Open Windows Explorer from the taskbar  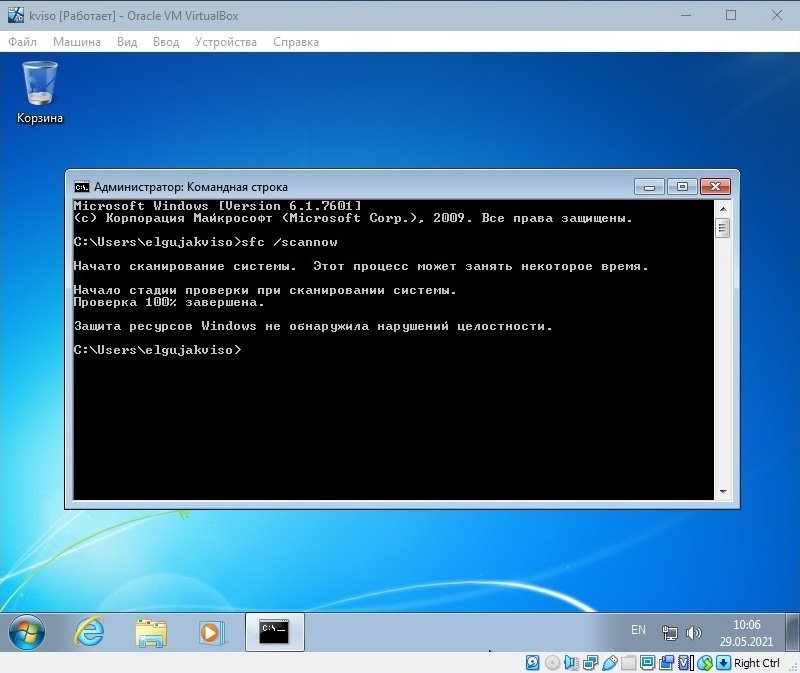click(151, 632)
